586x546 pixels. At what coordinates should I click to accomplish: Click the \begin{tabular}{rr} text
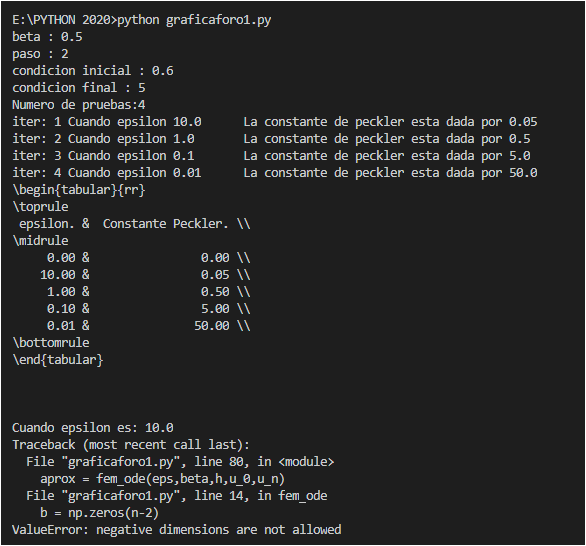(x=78, y=190)
